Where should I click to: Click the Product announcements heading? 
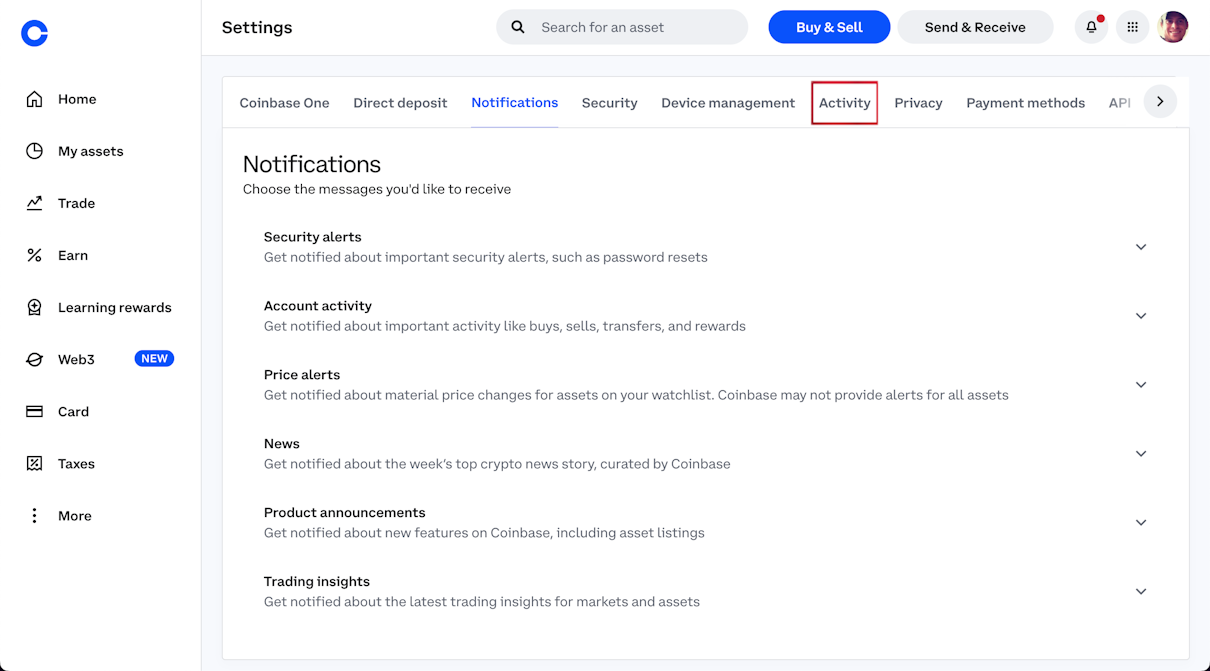pyautogui.click(x=344, y=513)
